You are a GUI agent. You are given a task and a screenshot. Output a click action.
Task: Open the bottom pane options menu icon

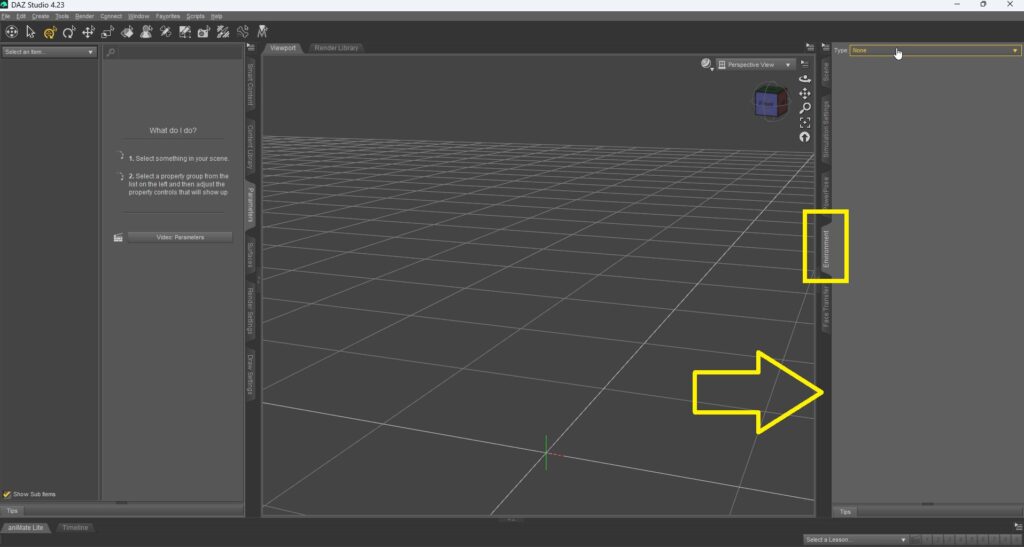coord(1017,527)
